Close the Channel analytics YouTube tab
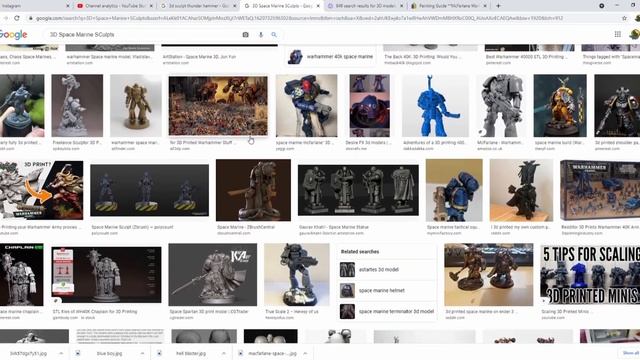The image size is (640, 360). pos(151,6)
